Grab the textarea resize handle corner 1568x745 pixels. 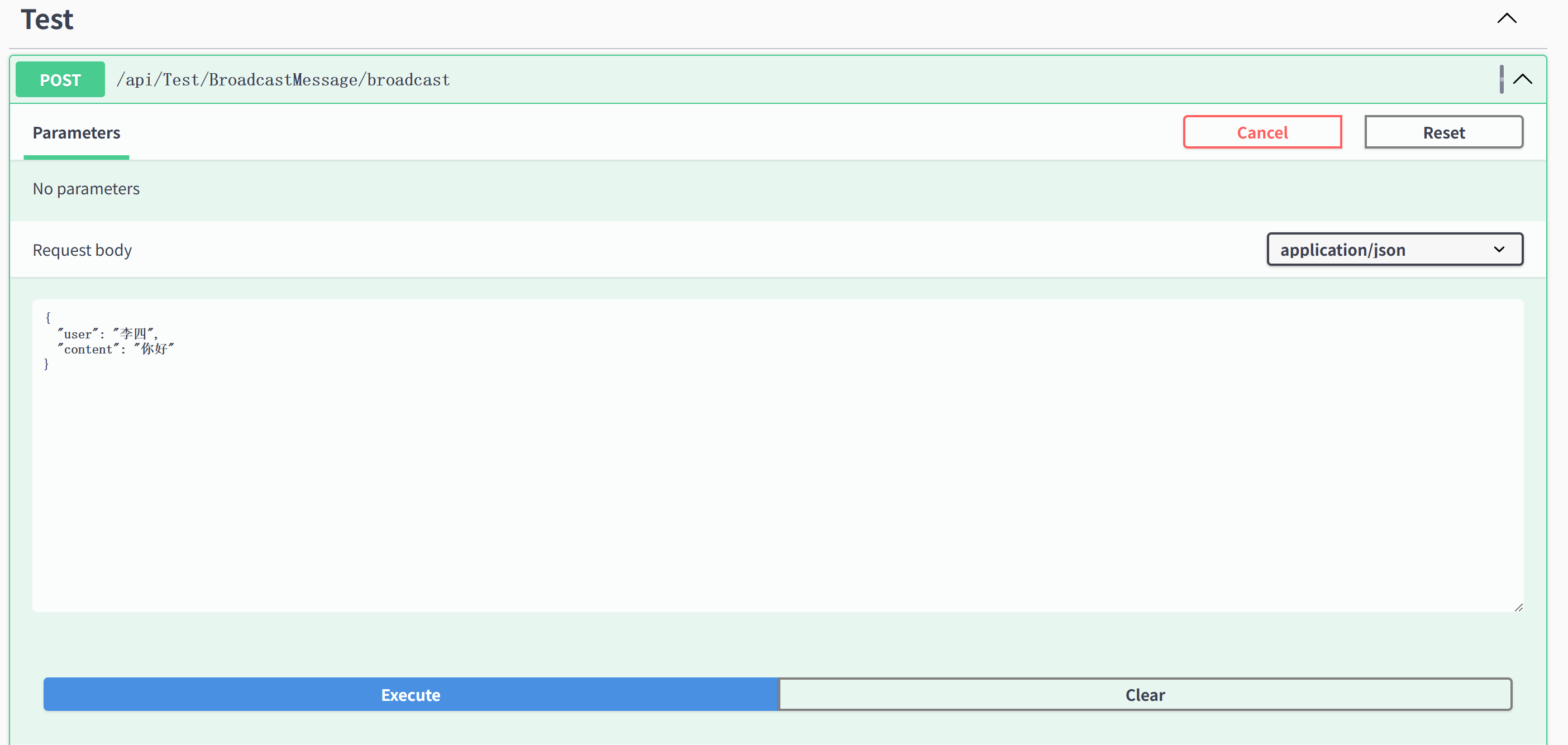(x=1519, y=608)
